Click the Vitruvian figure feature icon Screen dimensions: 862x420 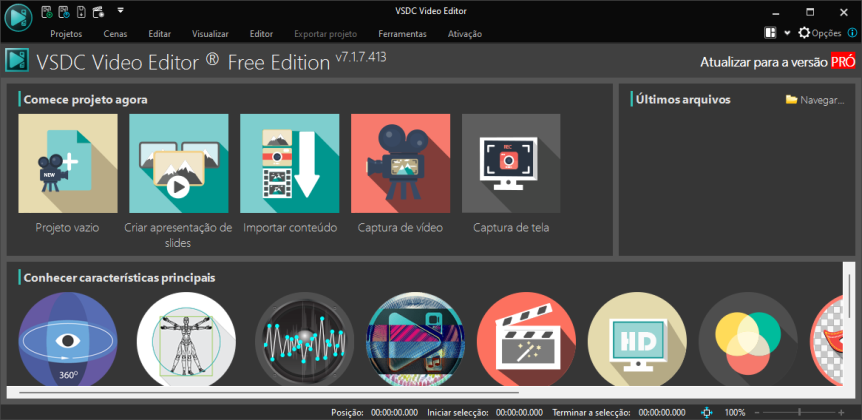pyautogui.click(x=186, y=339)
